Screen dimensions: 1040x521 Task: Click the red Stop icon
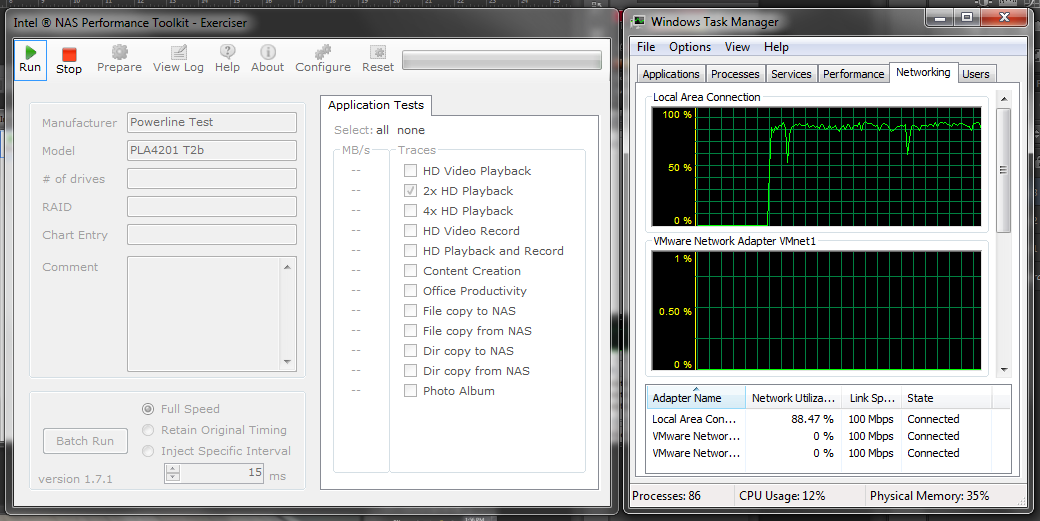pos(69,54)
